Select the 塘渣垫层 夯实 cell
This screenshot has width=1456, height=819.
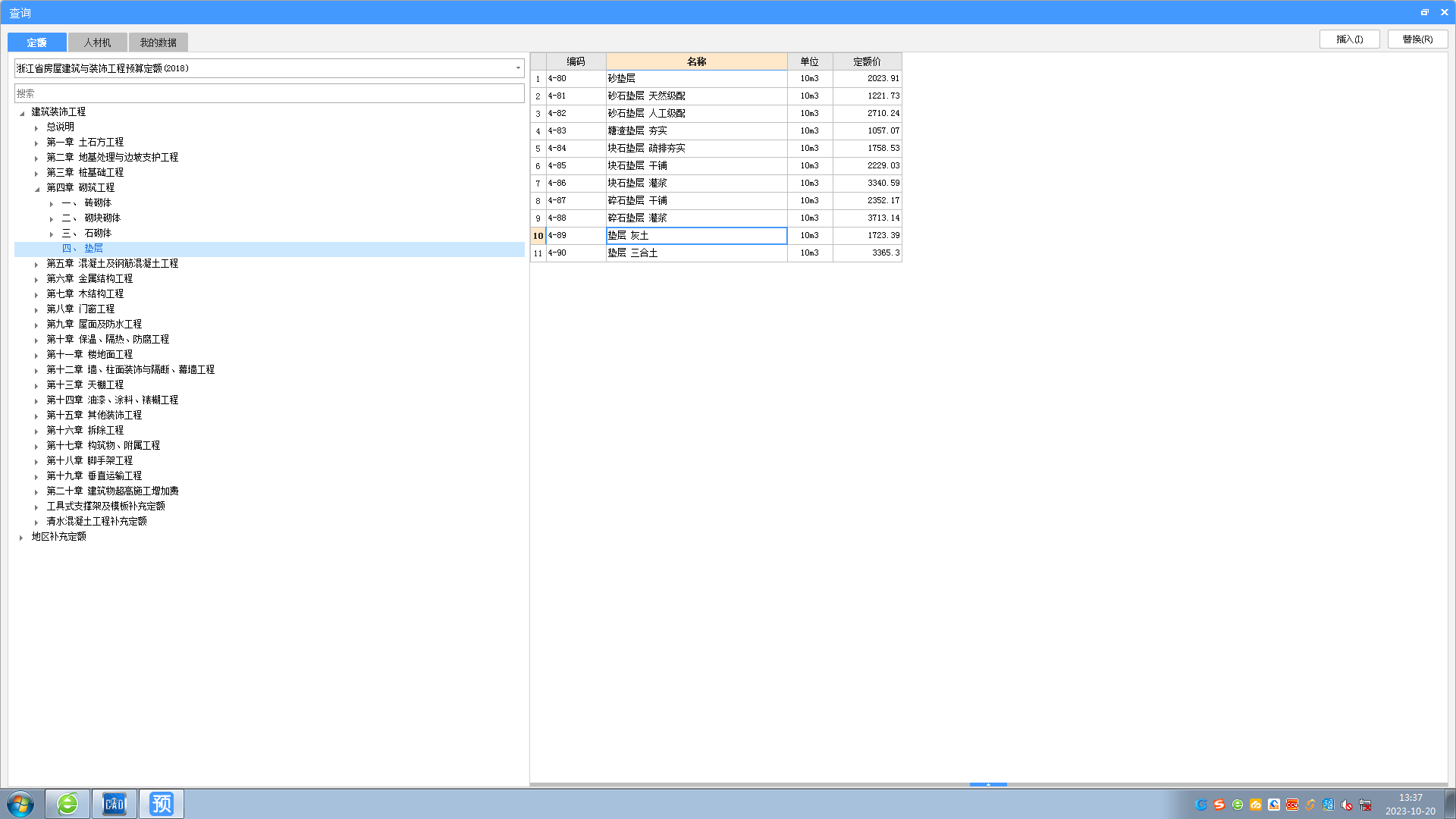(696, 130)
